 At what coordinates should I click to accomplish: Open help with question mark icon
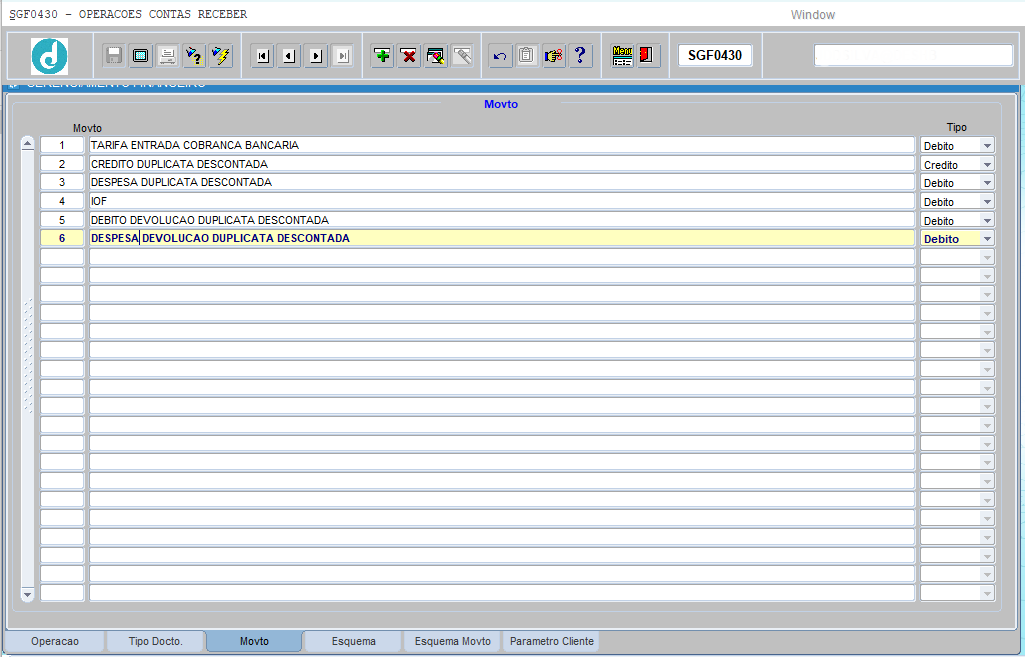(580, 56)
